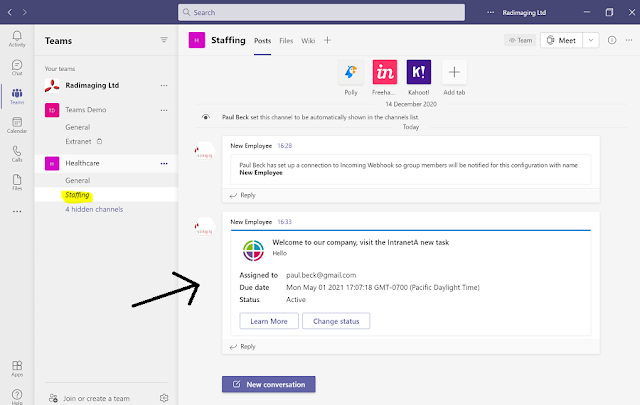
Task: Click in the Search field
Action: 321,12
